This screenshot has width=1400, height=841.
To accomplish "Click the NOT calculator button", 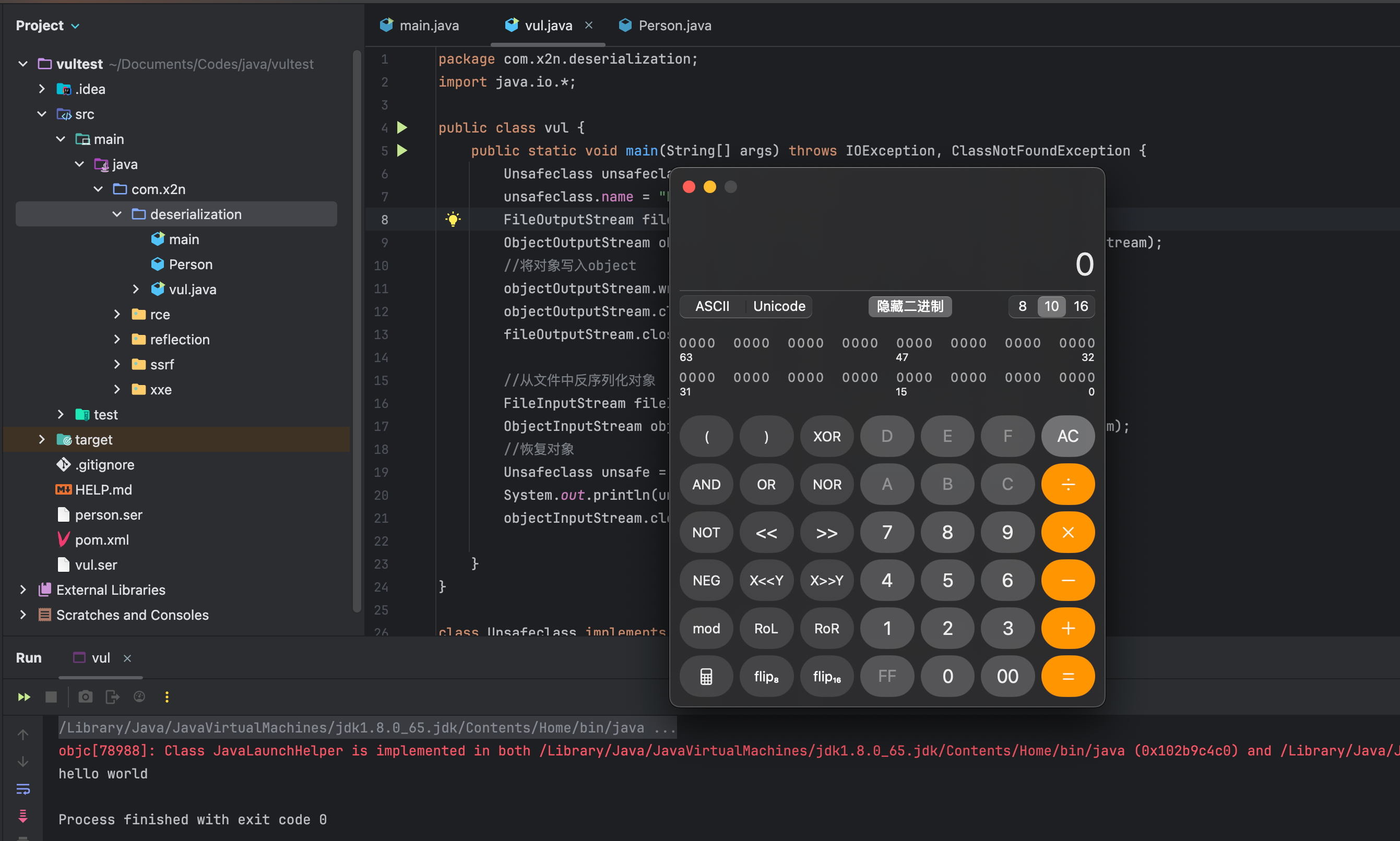I will pos(706,532).
